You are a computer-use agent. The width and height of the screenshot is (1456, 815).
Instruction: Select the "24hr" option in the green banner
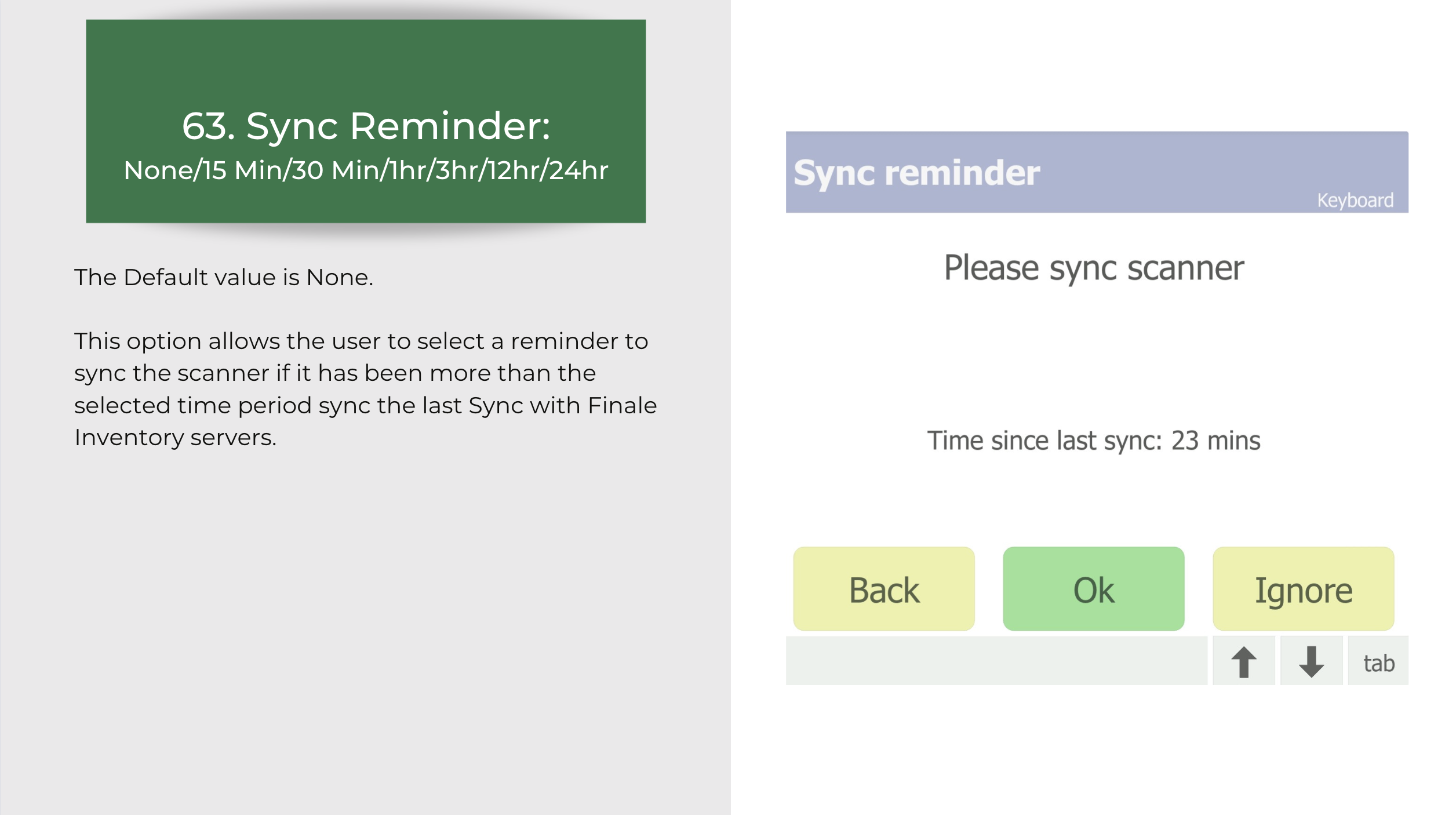coord(578,170)
